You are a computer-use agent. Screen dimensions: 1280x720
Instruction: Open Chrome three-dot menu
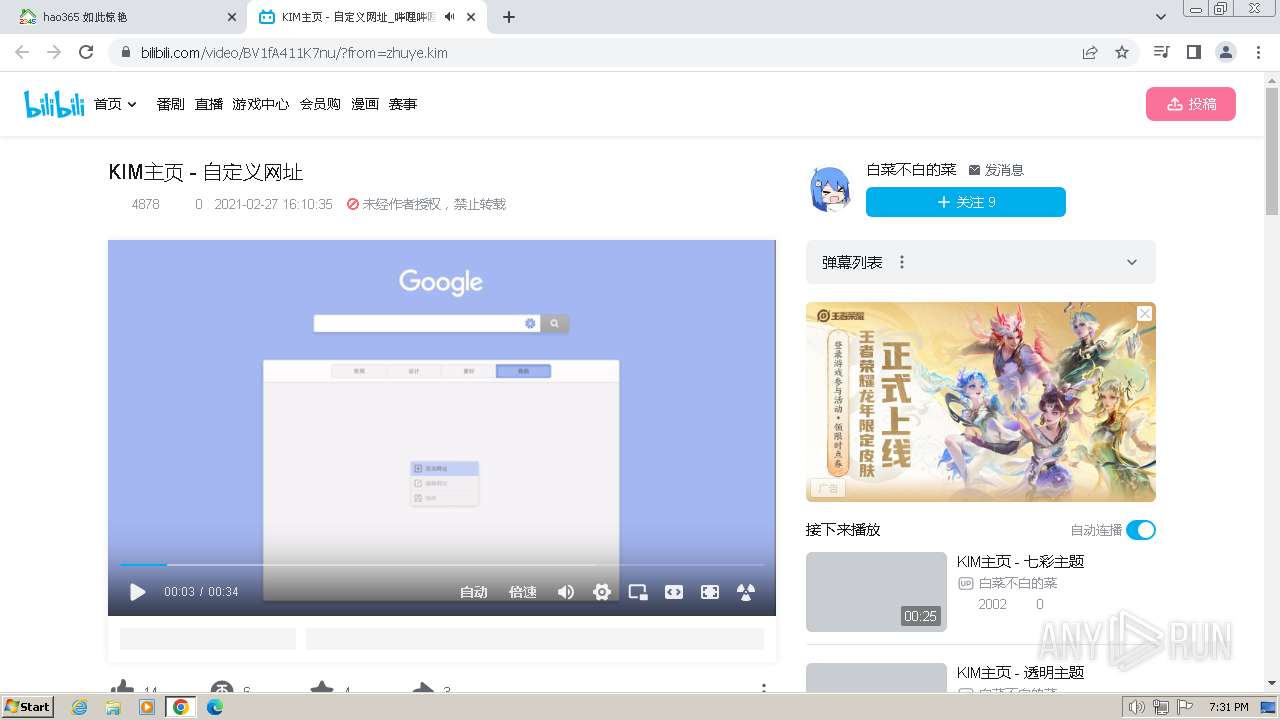1258,52
